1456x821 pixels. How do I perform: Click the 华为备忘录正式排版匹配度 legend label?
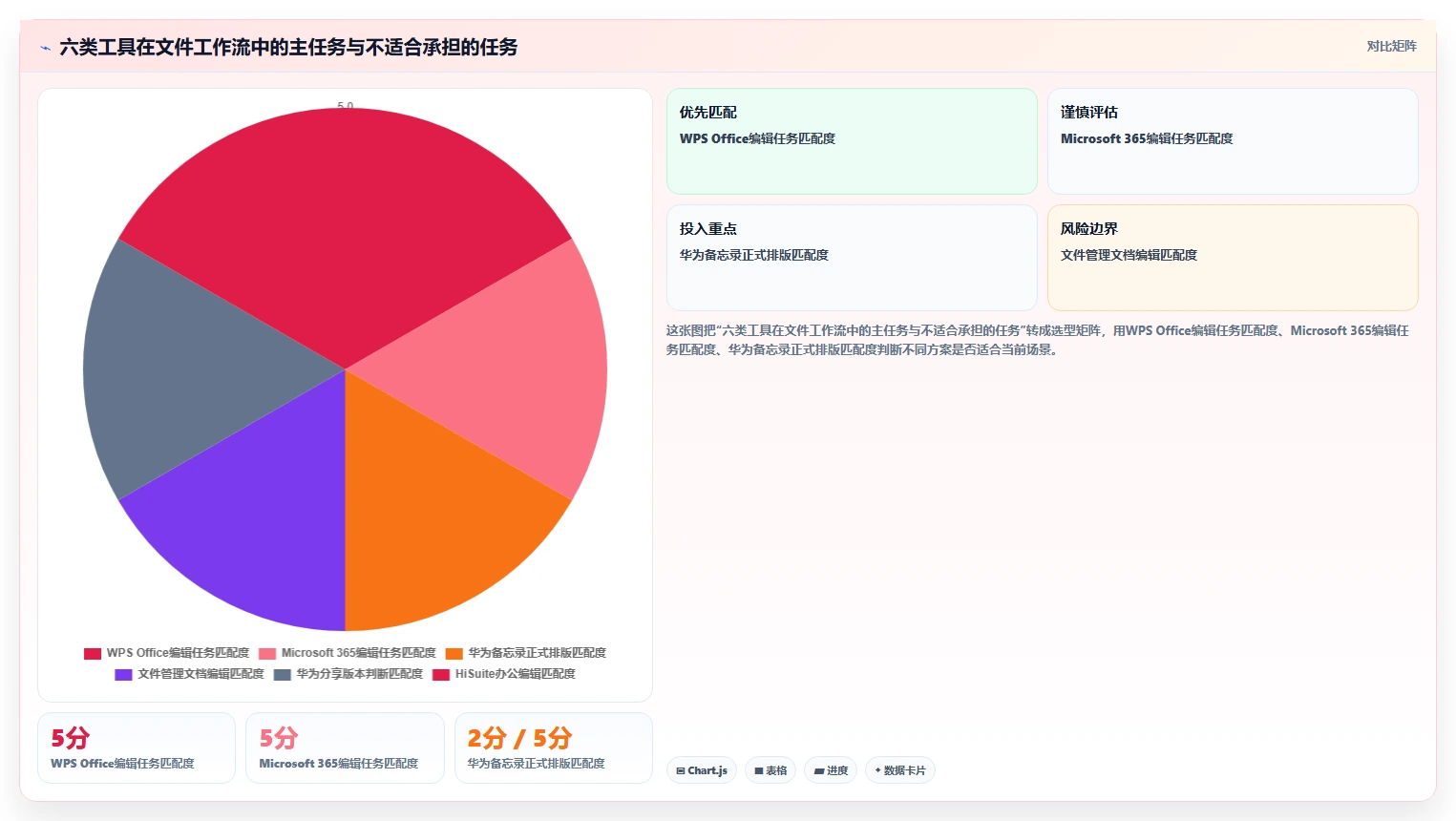pos(538,653)
